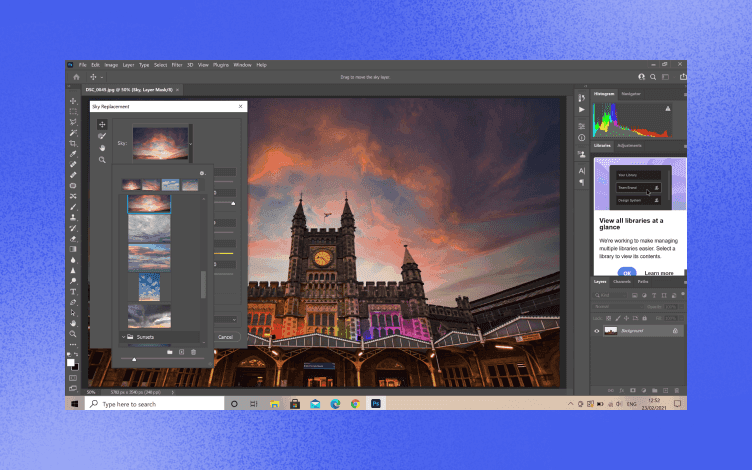The width and height of the screenshot is (752, 470).
Task: Delete the selected sky with trash icon
Action: click(x=194, y=352)
